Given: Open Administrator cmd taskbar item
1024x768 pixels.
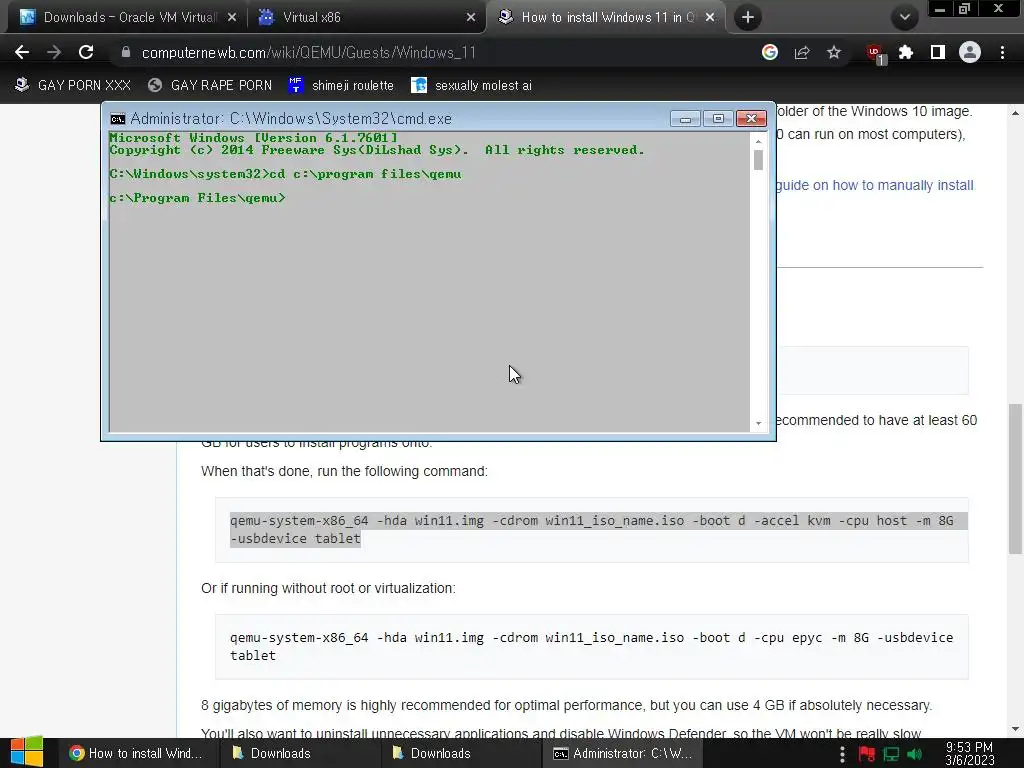Looking at the screenshot, I should 622,753.
